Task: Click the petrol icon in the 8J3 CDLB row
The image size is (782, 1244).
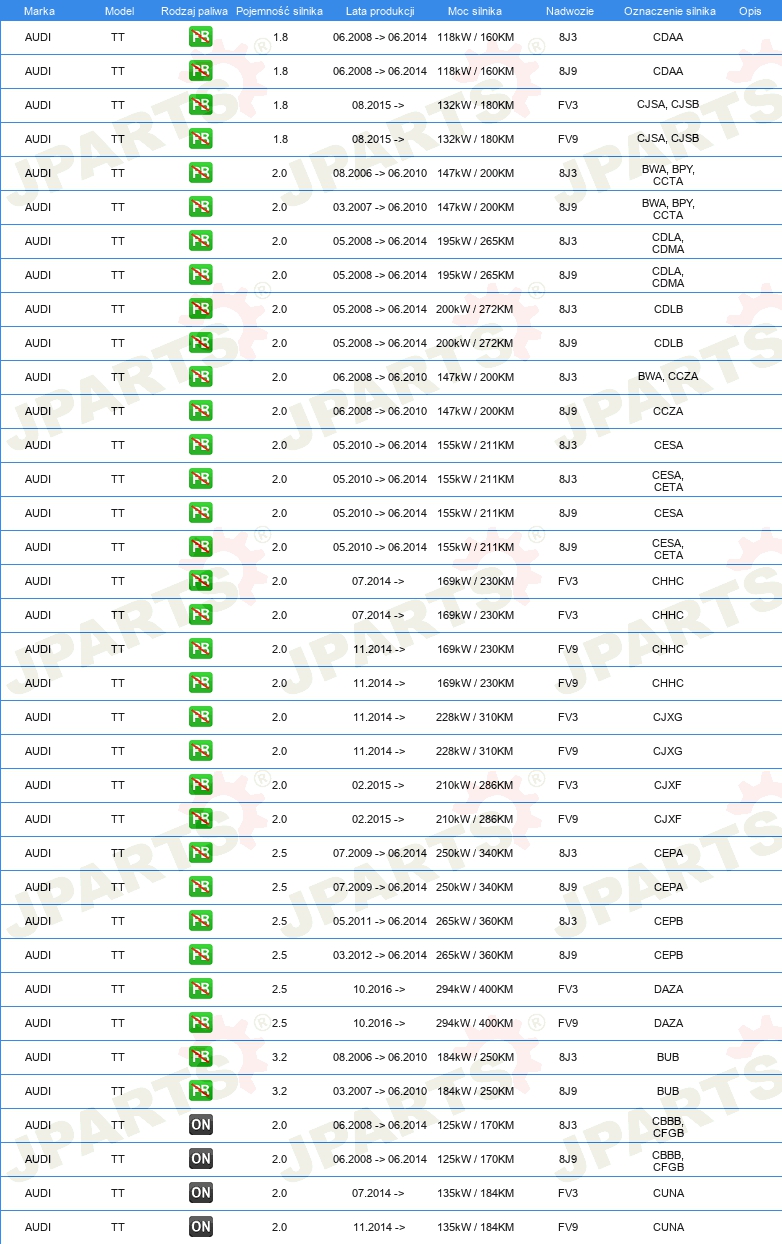Action: pos(201,309)
